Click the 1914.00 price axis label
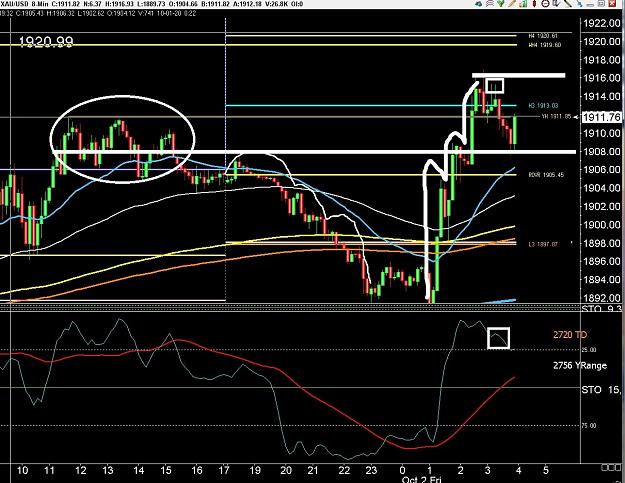 [602, 96]
